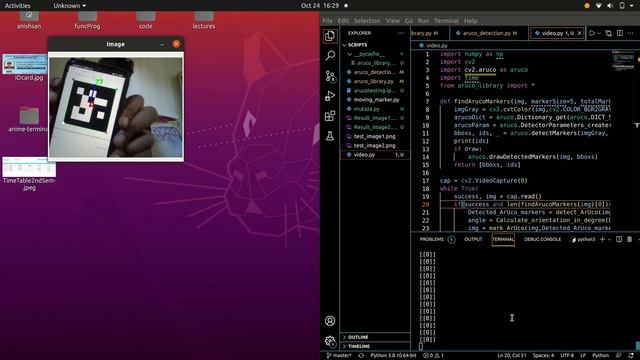Open editor more actions ellipsis

tap(631, 33)
